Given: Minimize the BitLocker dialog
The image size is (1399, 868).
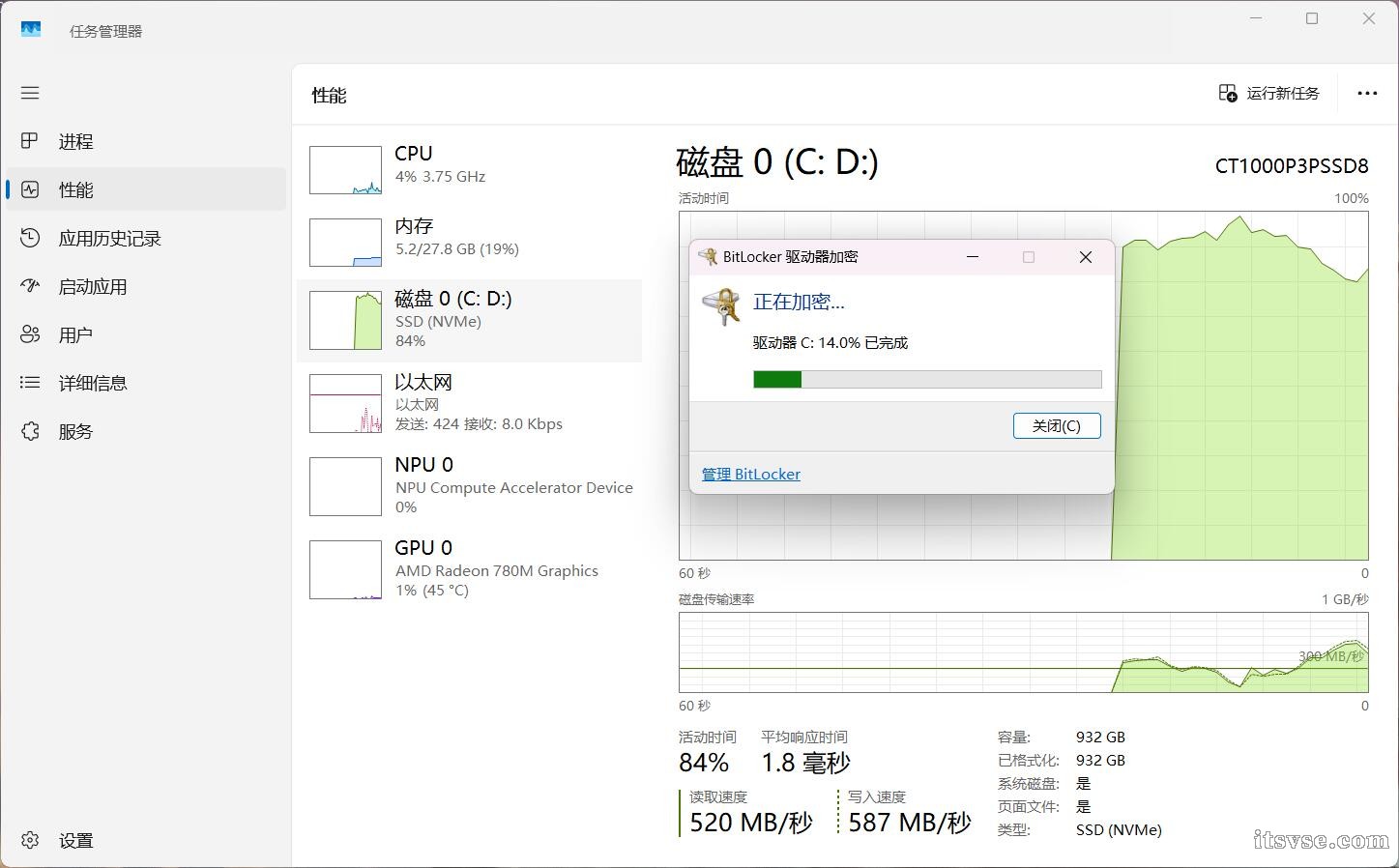Looking at the screenshot, I should (973, 256).
